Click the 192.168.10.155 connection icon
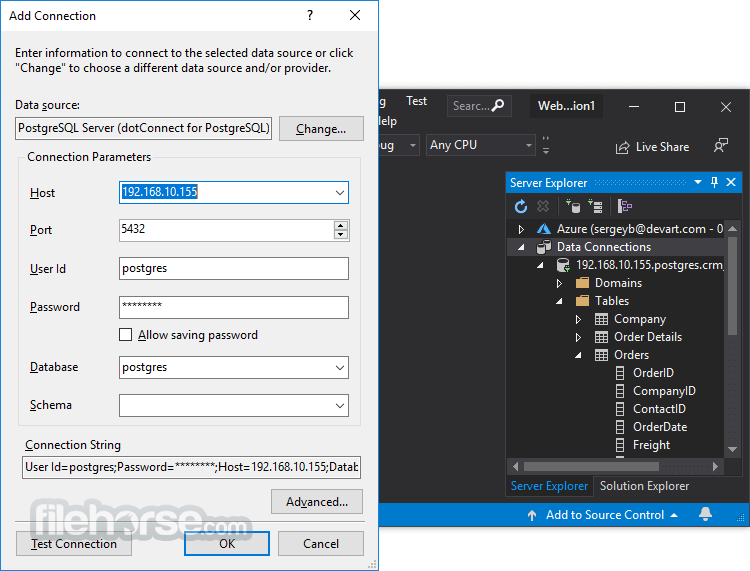 (x=563, y=265)
